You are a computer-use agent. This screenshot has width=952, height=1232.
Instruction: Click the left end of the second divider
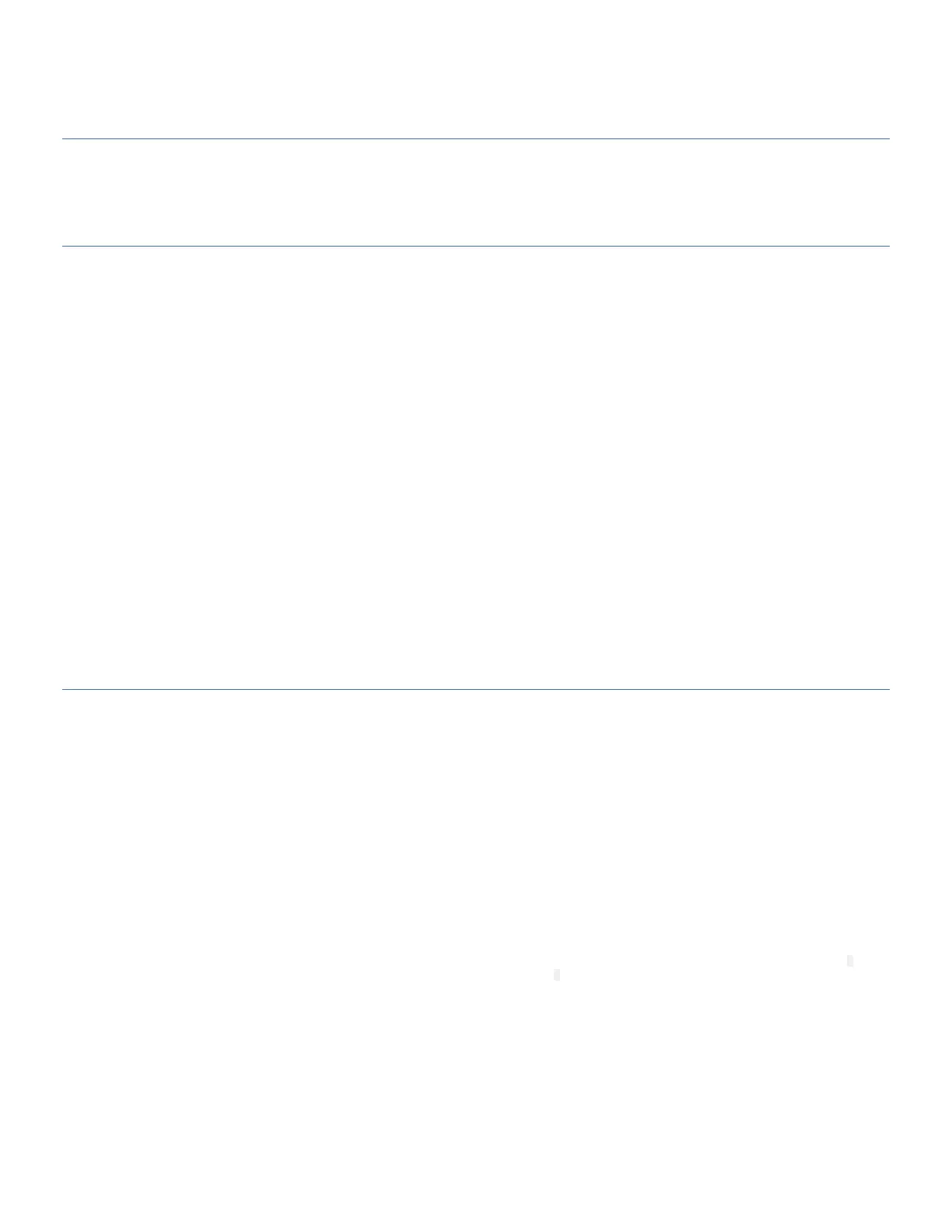click(x=65, y=246)
